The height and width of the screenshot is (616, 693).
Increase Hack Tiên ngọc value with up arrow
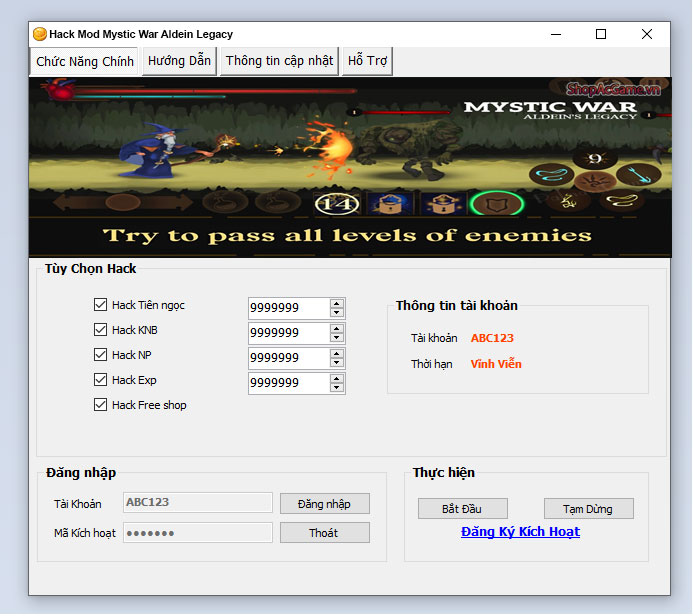pos(337,304)
